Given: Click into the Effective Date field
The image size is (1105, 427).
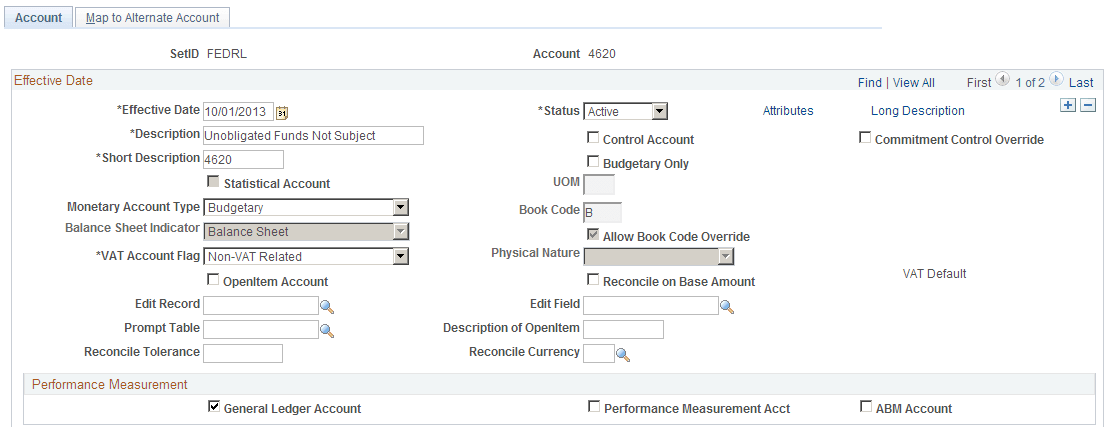Looking at the screenshot, I should (238, 111).
